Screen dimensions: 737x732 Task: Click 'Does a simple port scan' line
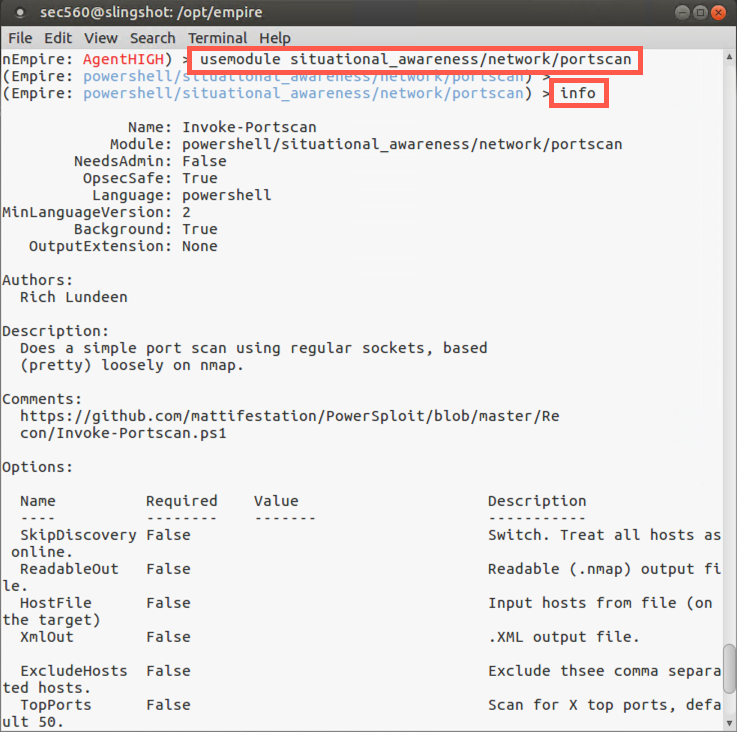[254, 348]
